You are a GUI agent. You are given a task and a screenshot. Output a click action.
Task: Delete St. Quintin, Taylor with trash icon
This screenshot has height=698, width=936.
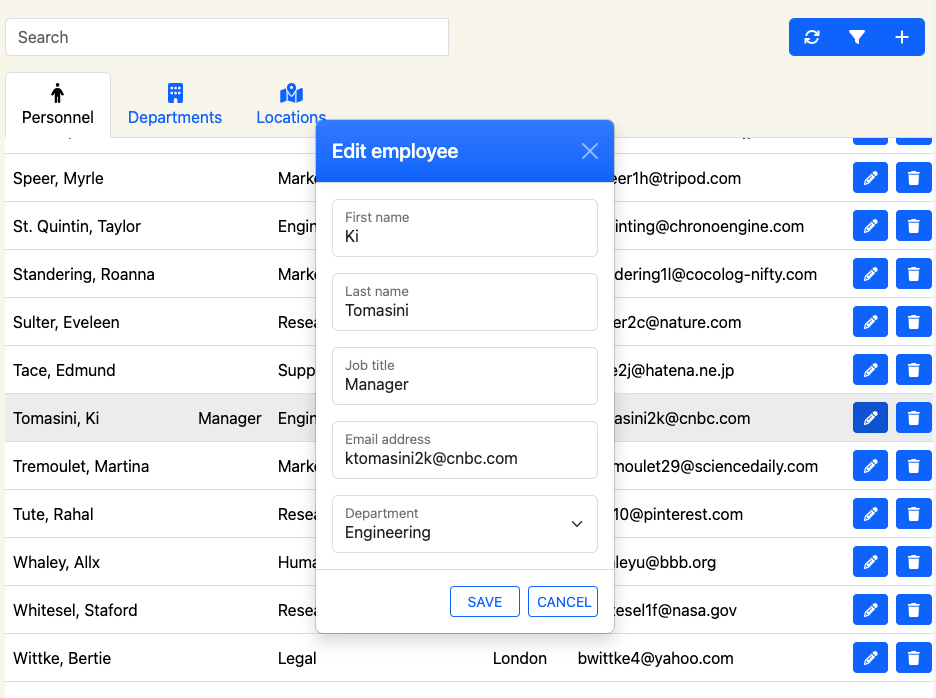pyautogui.click(x=913, y=226)
